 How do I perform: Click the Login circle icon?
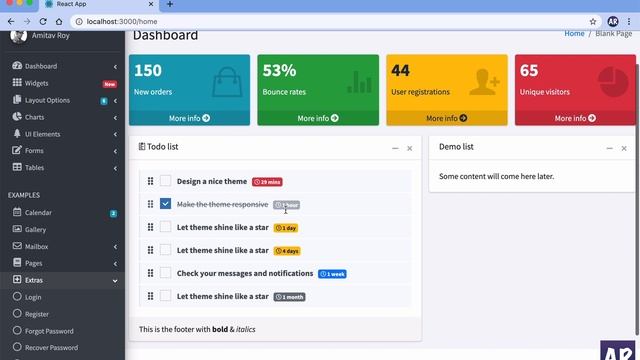[17, 296]
